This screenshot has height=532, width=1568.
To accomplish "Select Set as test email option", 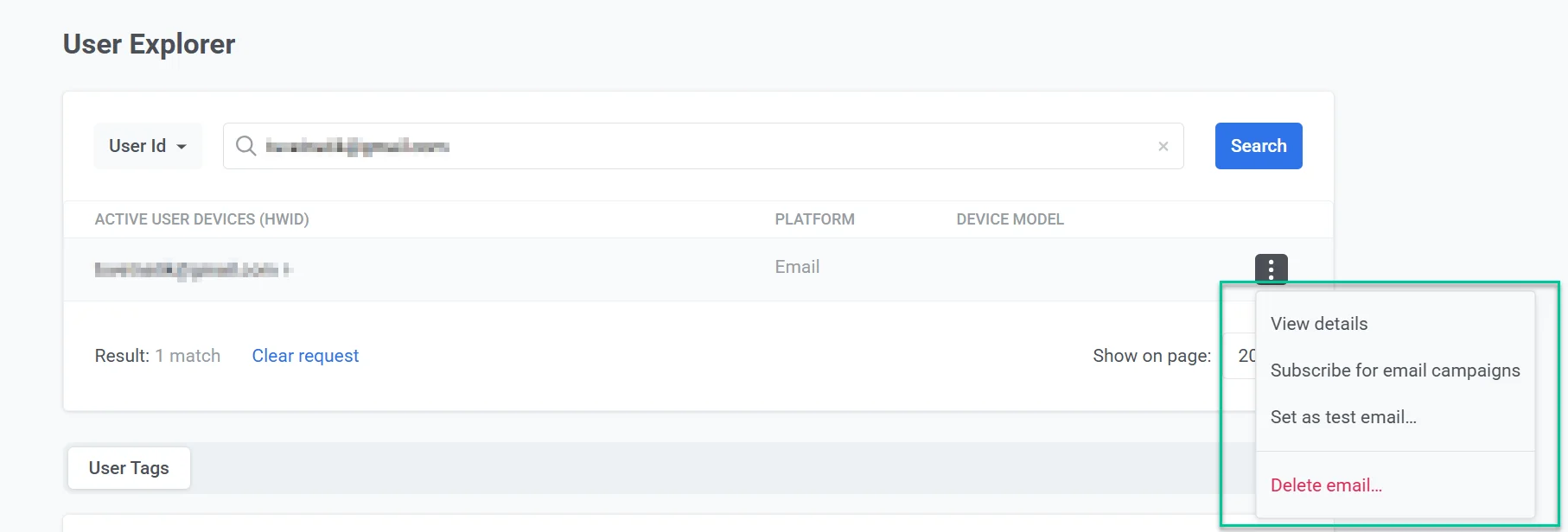I will (x=1343, y=417).
